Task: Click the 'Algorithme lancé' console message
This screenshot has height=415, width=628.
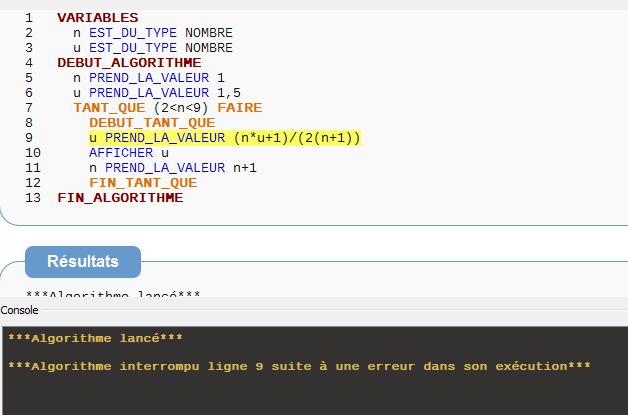Action: point(95,338)
